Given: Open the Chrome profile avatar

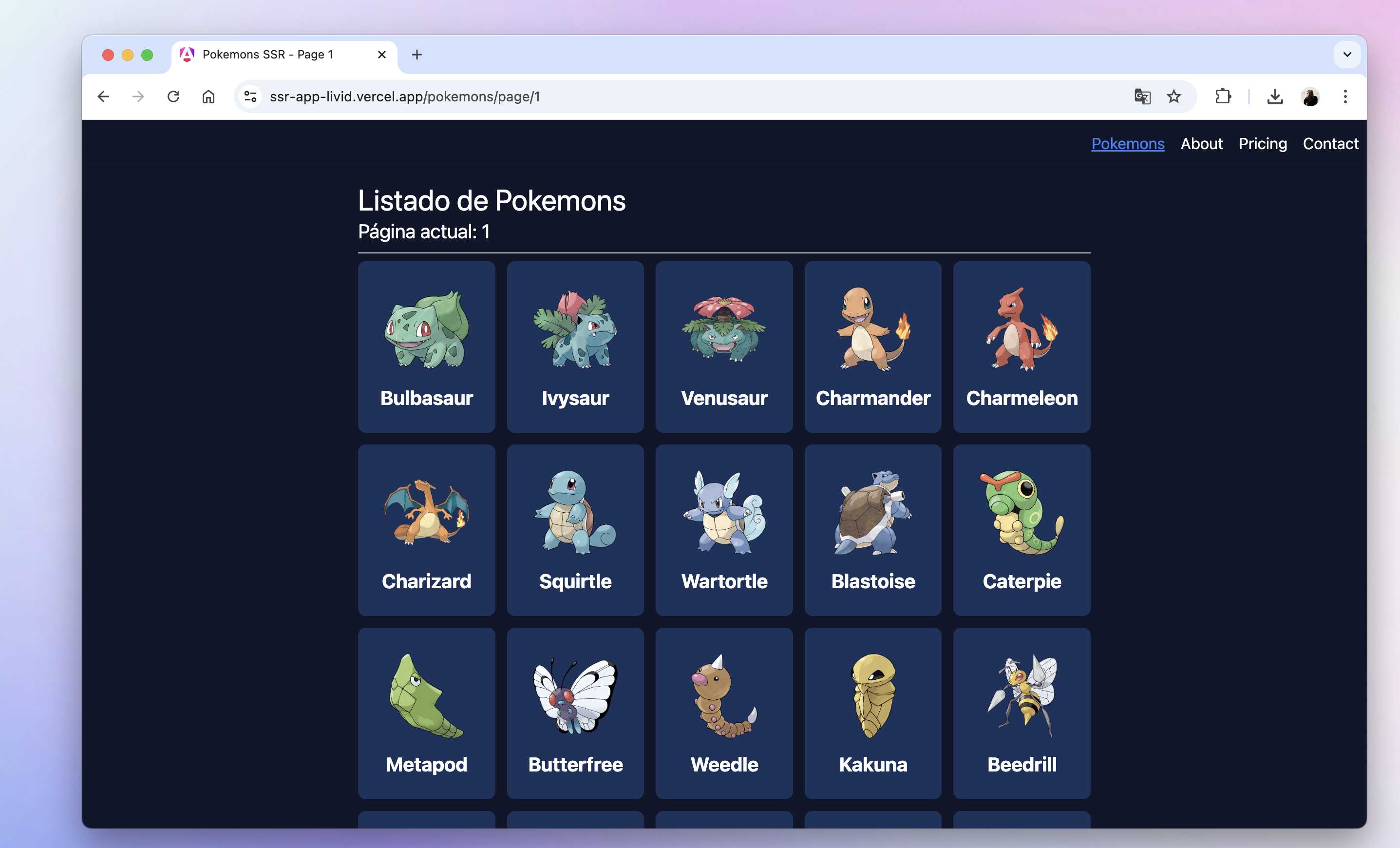Looking at the screenshot, I should (1310, 96).
